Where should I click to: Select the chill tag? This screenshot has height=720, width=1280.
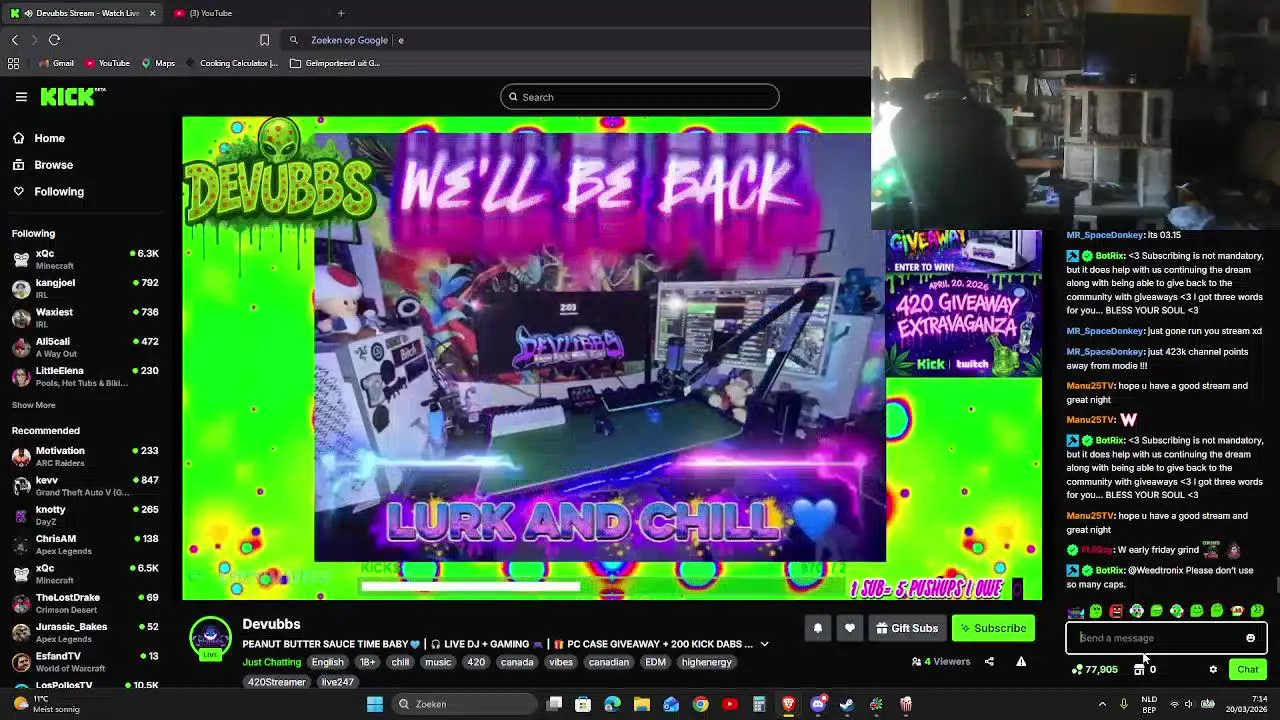point(400,662)
